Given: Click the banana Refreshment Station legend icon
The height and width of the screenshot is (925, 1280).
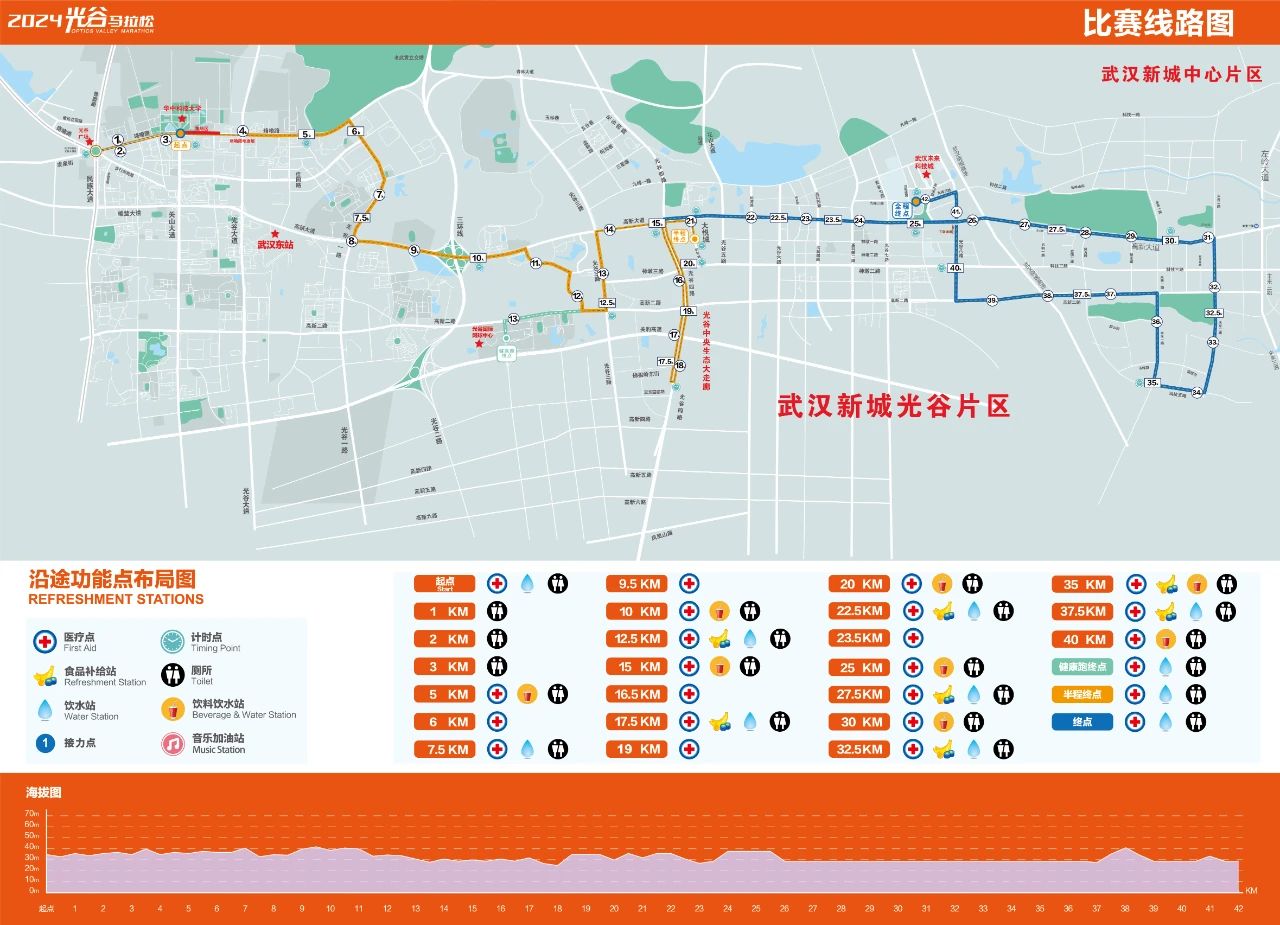Looking at the screenshot, I should [x=44, y=676].
